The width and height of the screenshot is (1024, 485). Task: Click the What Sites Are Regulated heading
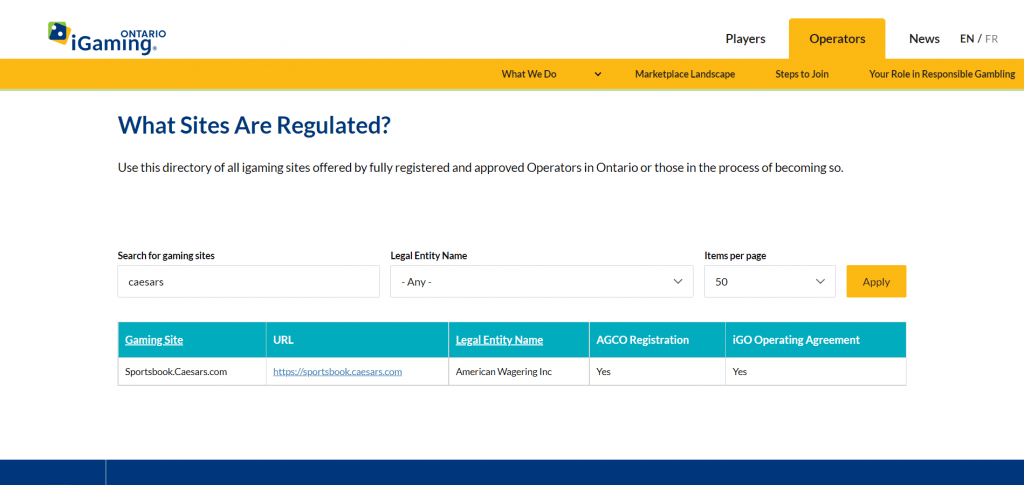(254, 125)
